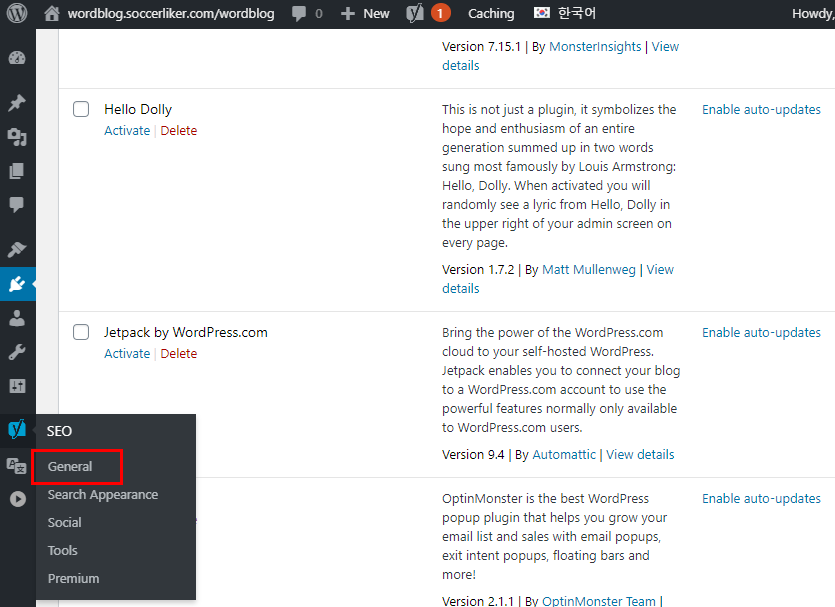The image size is (835, 607).
Task: Open Search Appearance in SEO menu
Action: pos(103,495)
